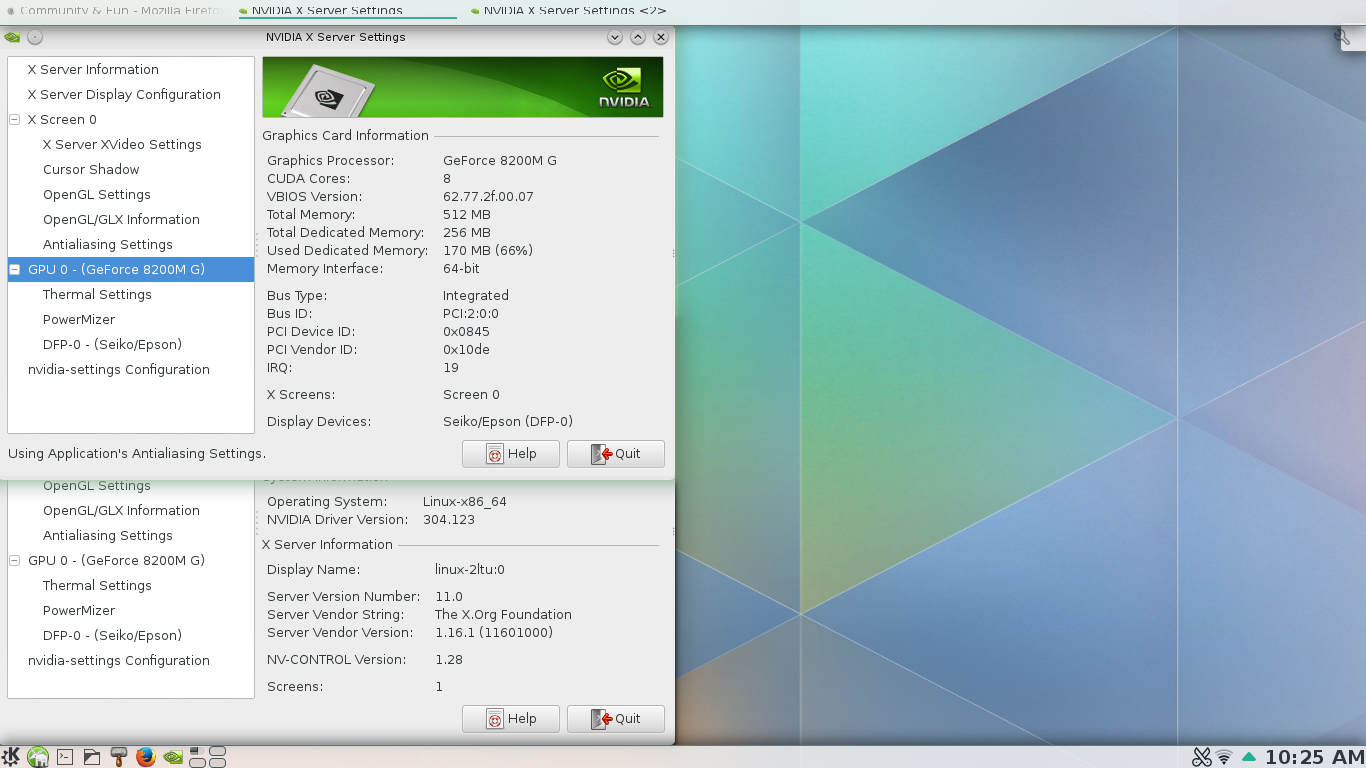
Task: Open OpenGL Settings in the front window
Action: click(x=97, y=194)
